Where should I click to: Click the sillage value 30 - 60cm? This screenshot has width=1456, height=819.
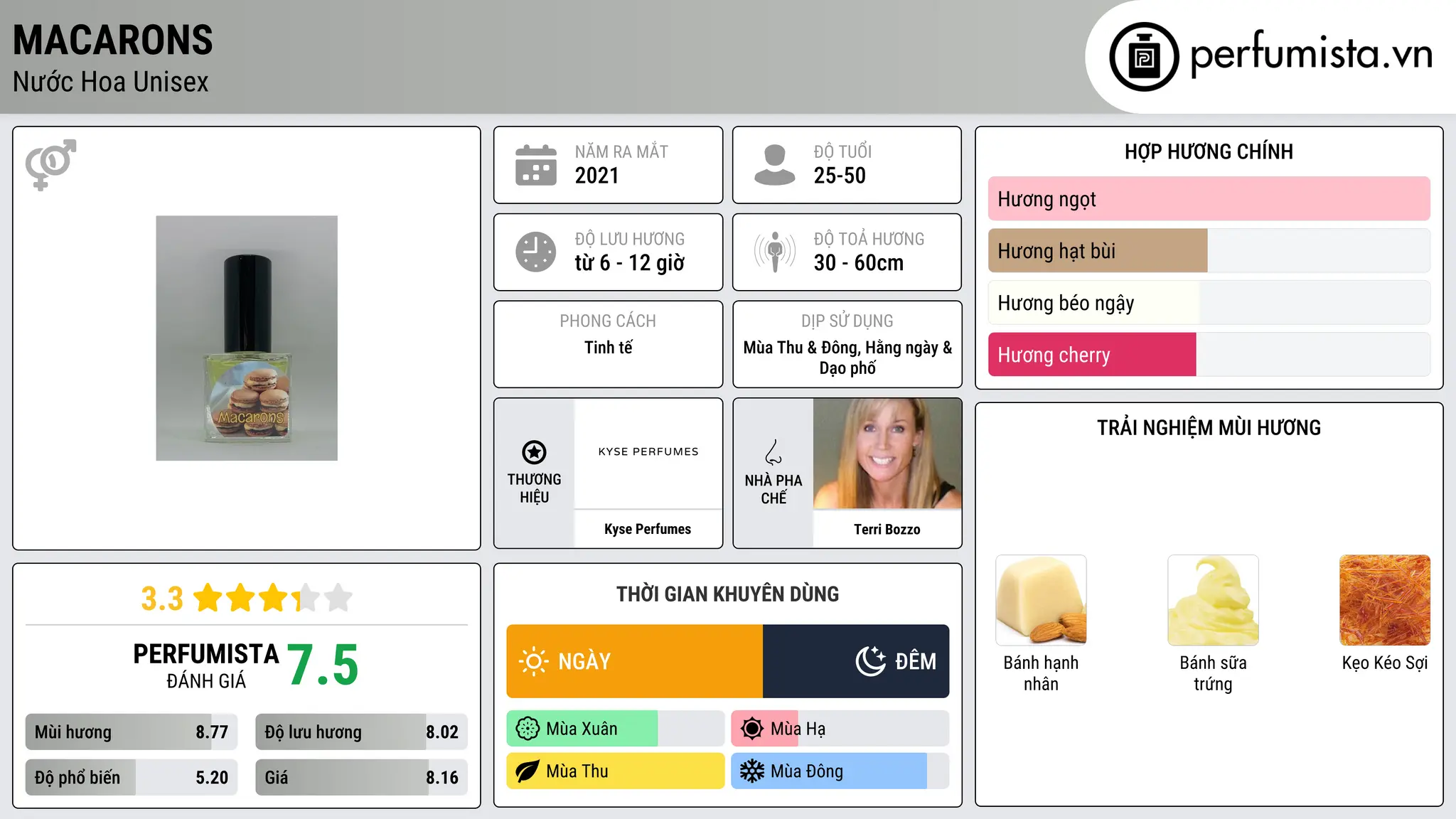click(859, 263)
